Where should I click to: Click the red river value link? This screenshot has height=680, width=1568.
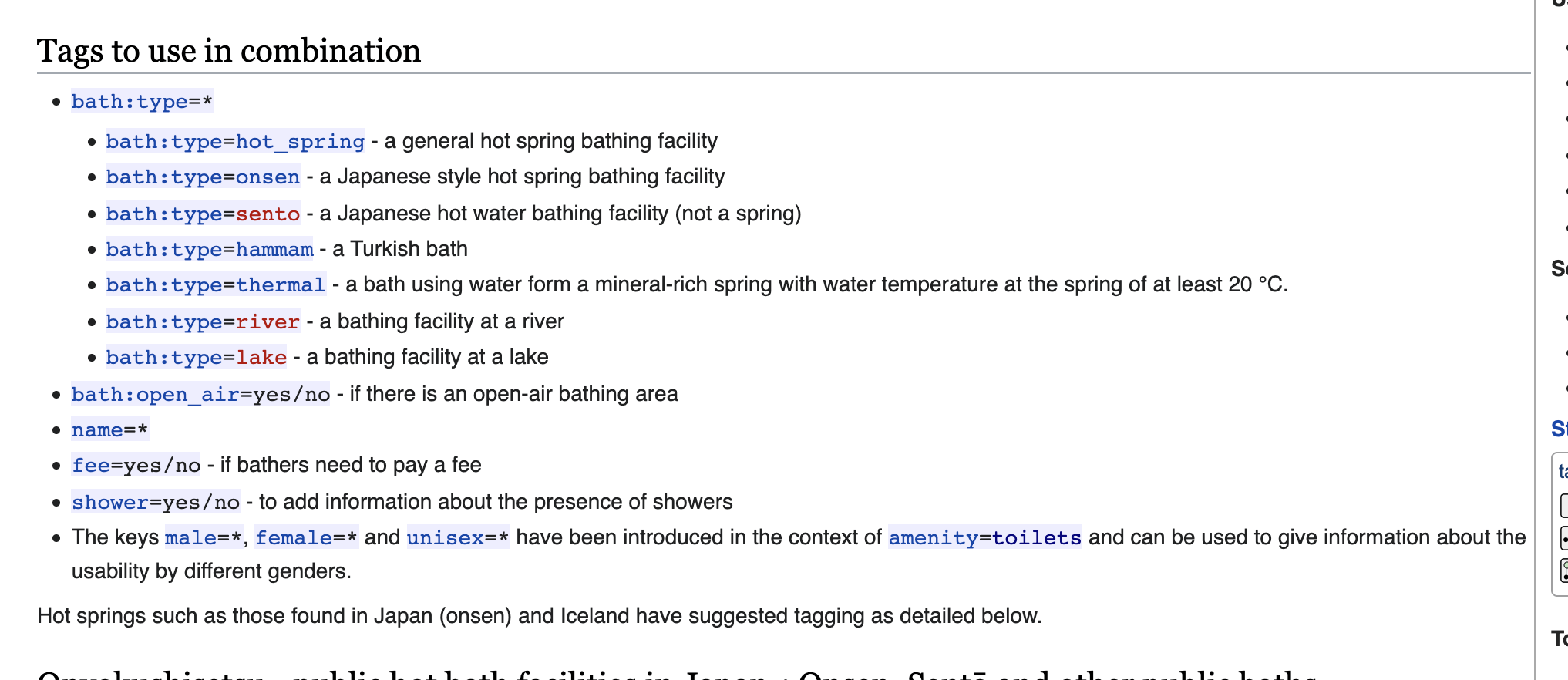click(x=268, y=322)
